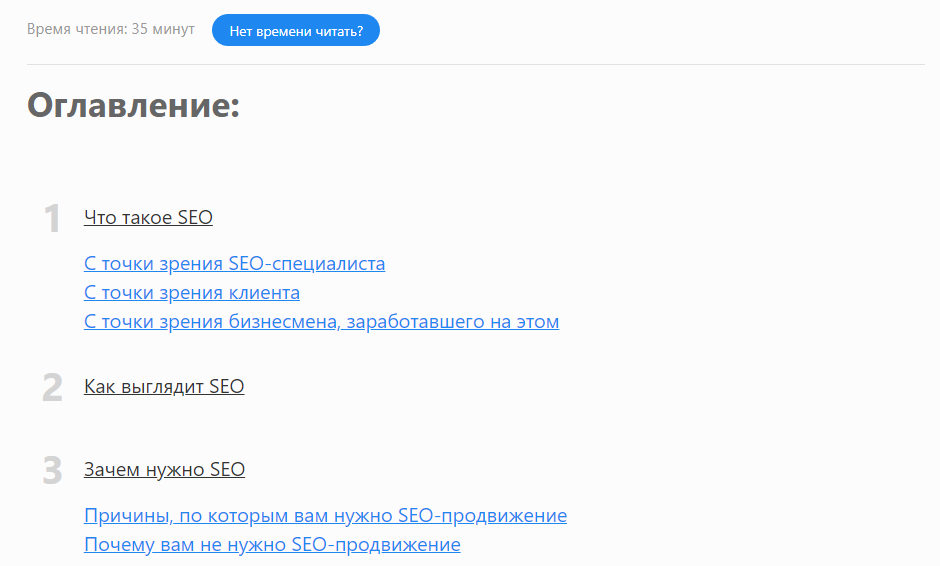Open the "Что такое SEO" section link

[x=148, y=217]
